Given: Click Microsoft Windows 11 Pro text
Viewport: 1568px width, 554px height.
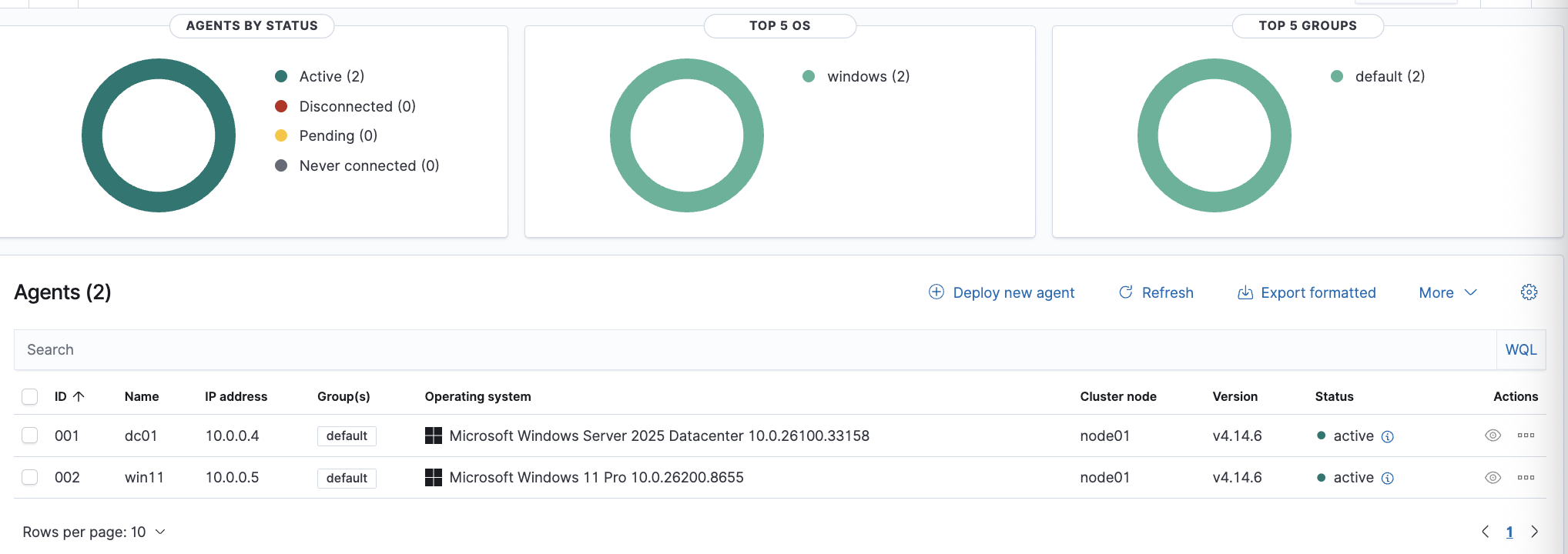Looking at the screenshot, I should pos(596,477).
